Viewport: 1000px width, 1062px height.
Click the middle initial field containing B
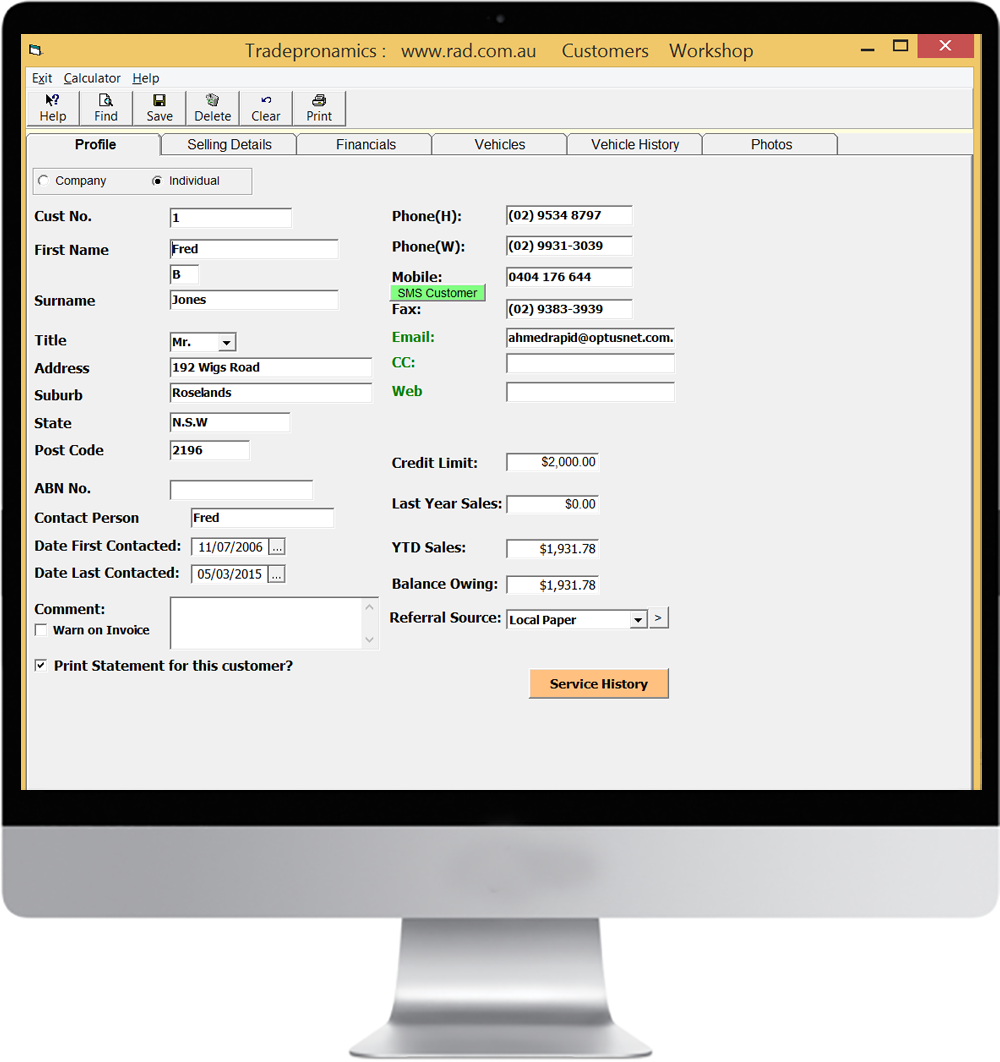click(x=184, y=274)
